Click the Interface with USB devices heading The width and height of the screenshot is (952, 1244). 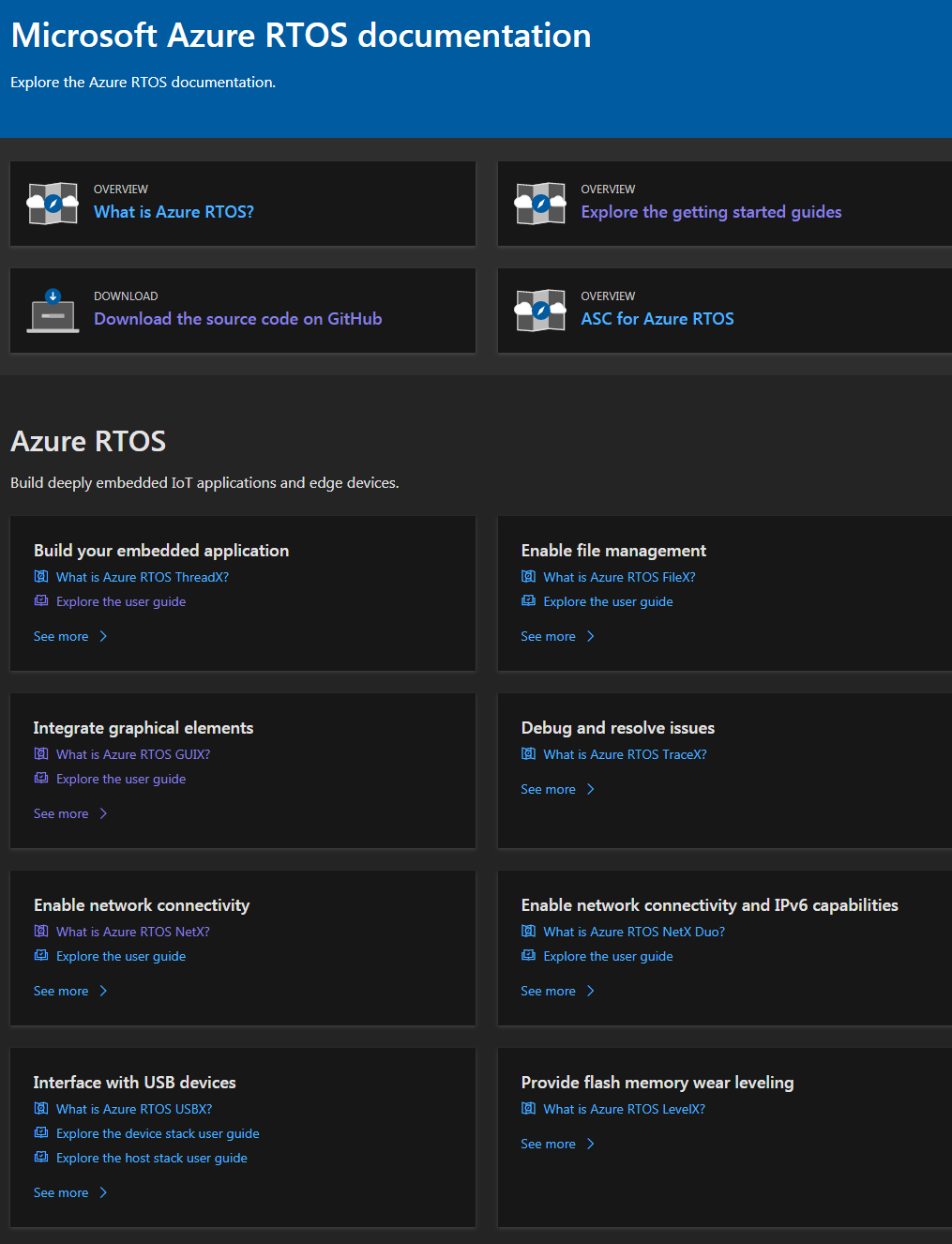(x=134, y=1083)
